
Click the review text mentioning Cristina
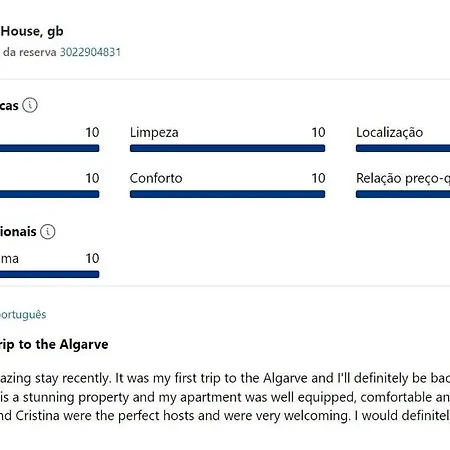click(x=225, y=416)
